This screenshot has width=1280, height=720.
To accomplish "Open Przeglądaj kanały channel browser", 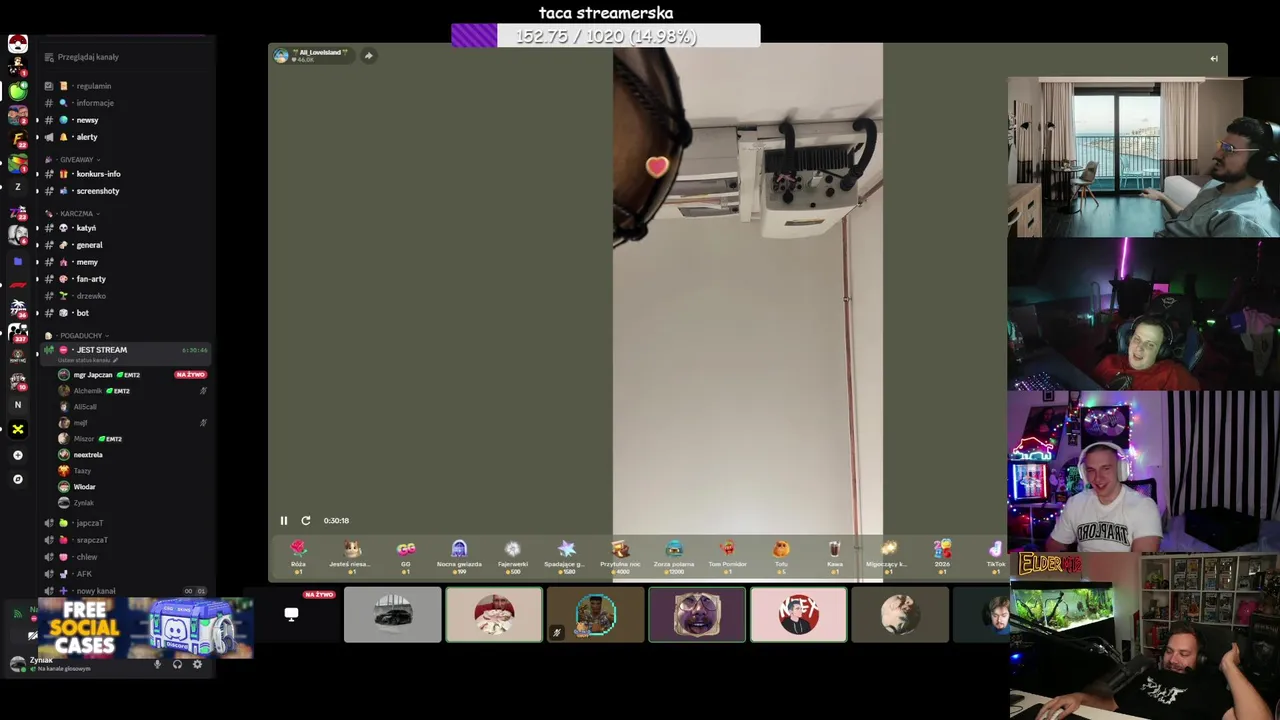I will (82, 57).
